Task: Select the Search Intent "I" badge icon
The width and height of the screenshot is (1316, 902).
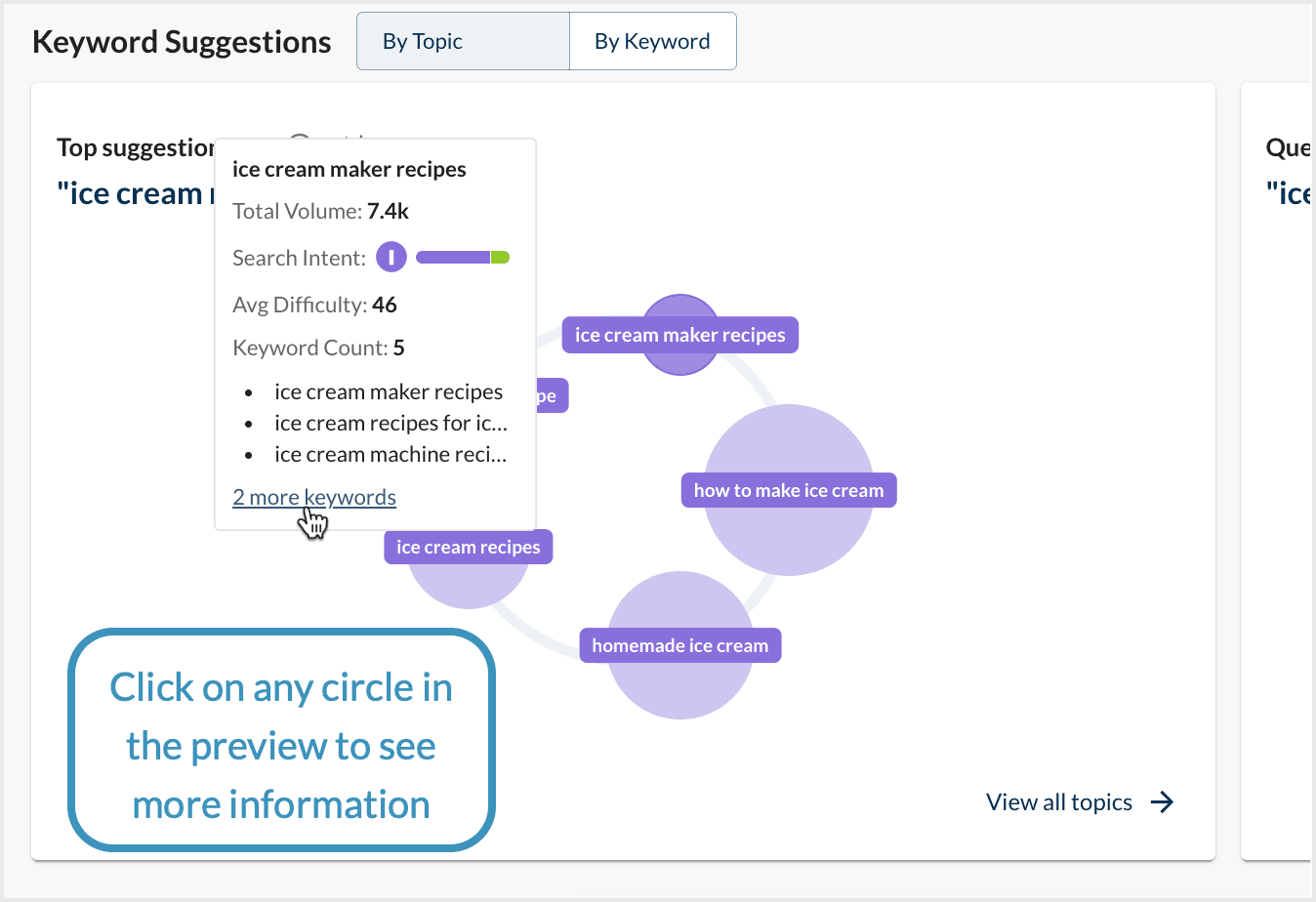Action: click(x=391, y=256)
